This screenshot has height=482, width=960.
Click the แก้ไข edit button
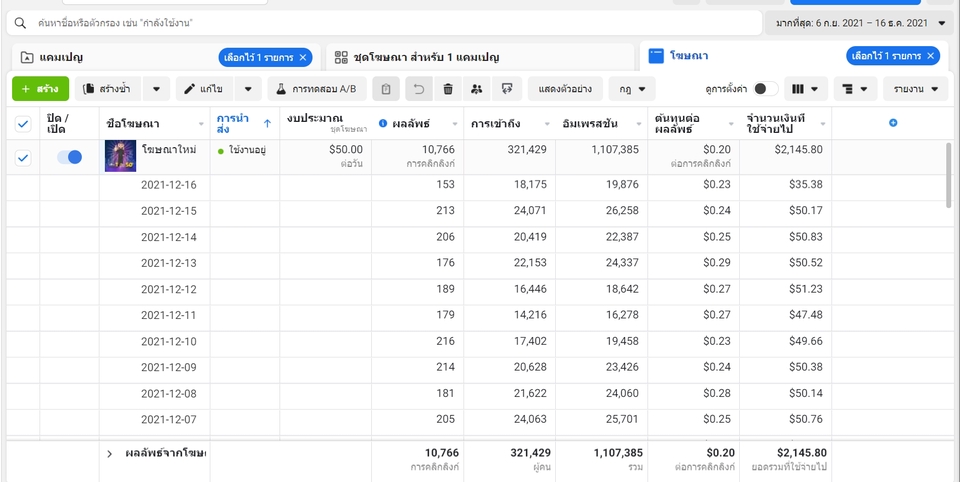pyautogui.click(x=206, y=89)
